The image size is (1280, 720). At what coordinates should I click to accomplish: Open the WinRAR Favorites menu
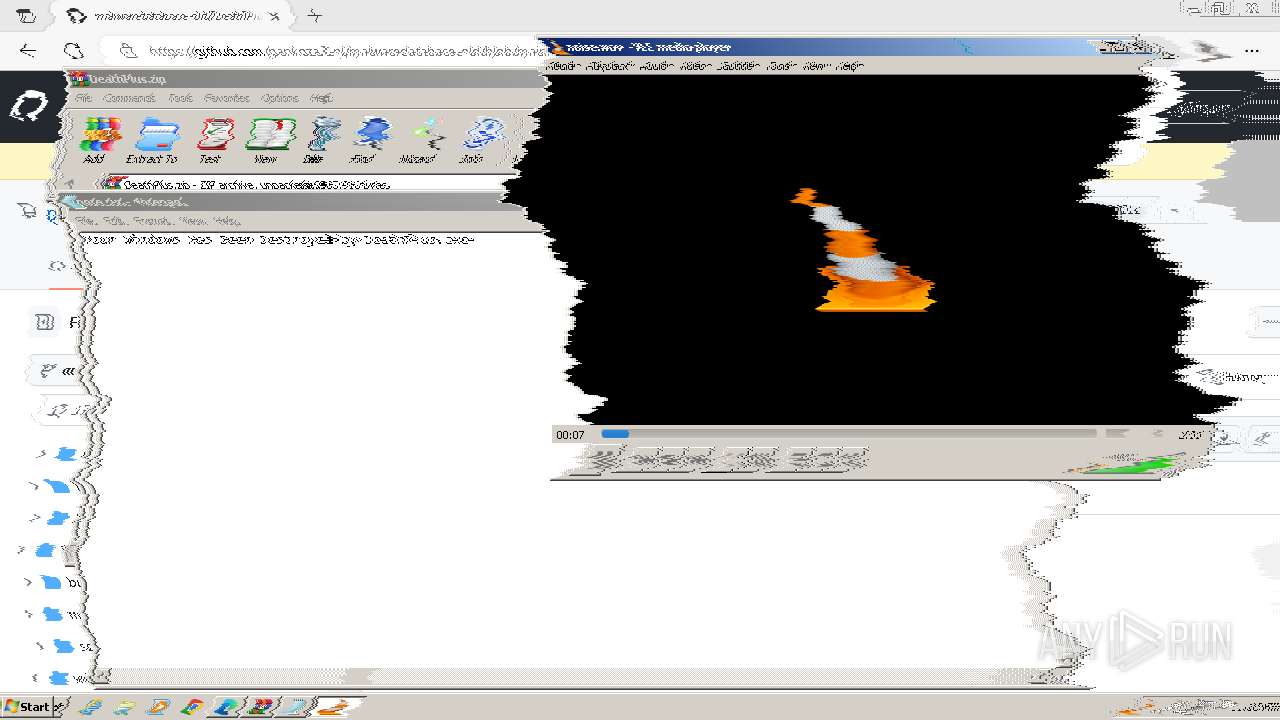point(227,98)
